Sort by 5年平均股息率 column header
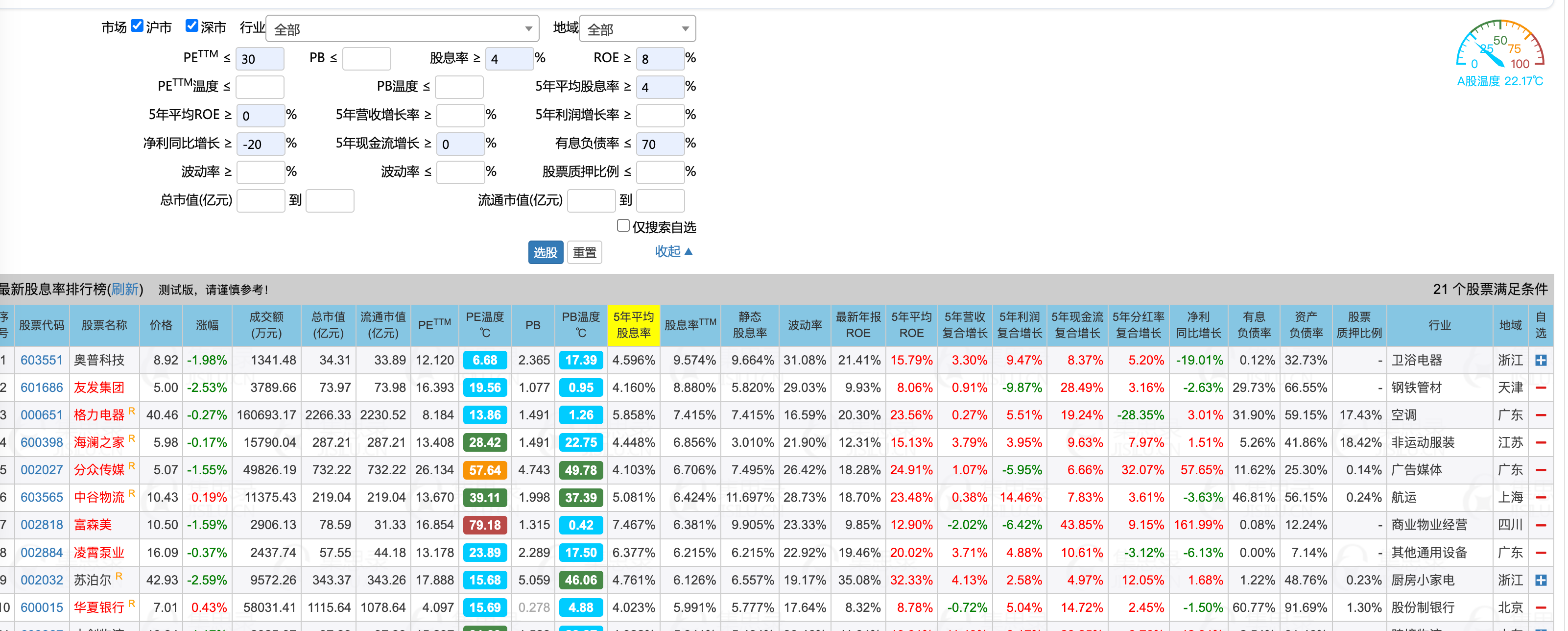The image size is (1568, 631). (x=635, y=325)
